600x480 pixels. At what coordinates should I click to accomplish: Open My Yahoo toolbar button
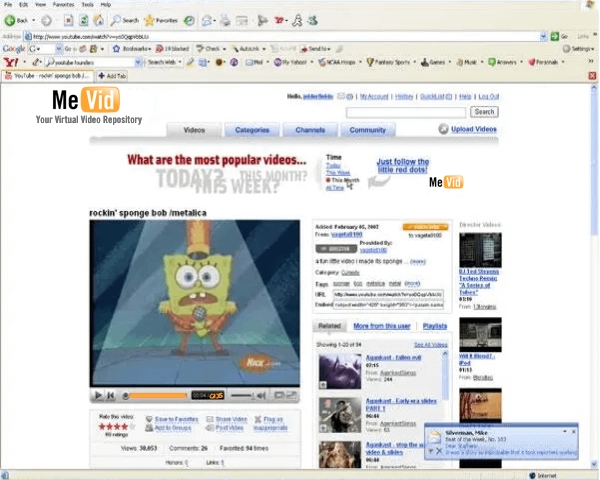[290, 62]
